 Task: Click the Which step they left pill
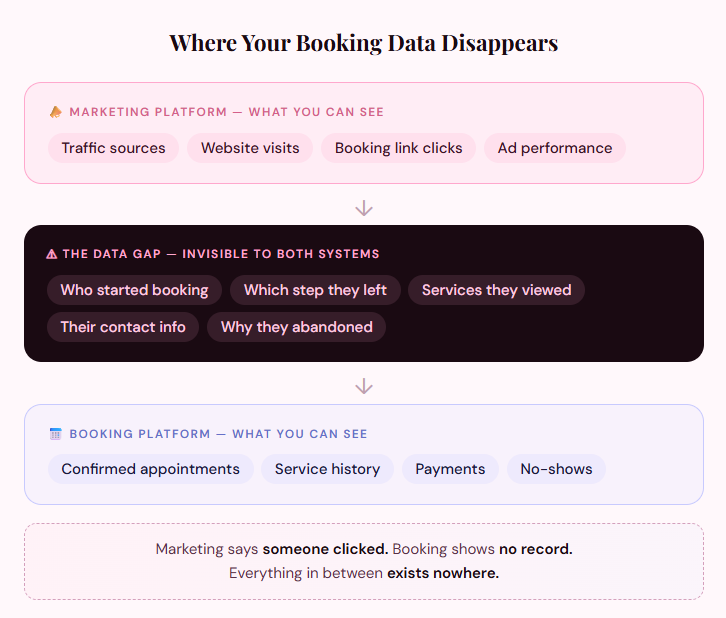(x=315, y=290)
